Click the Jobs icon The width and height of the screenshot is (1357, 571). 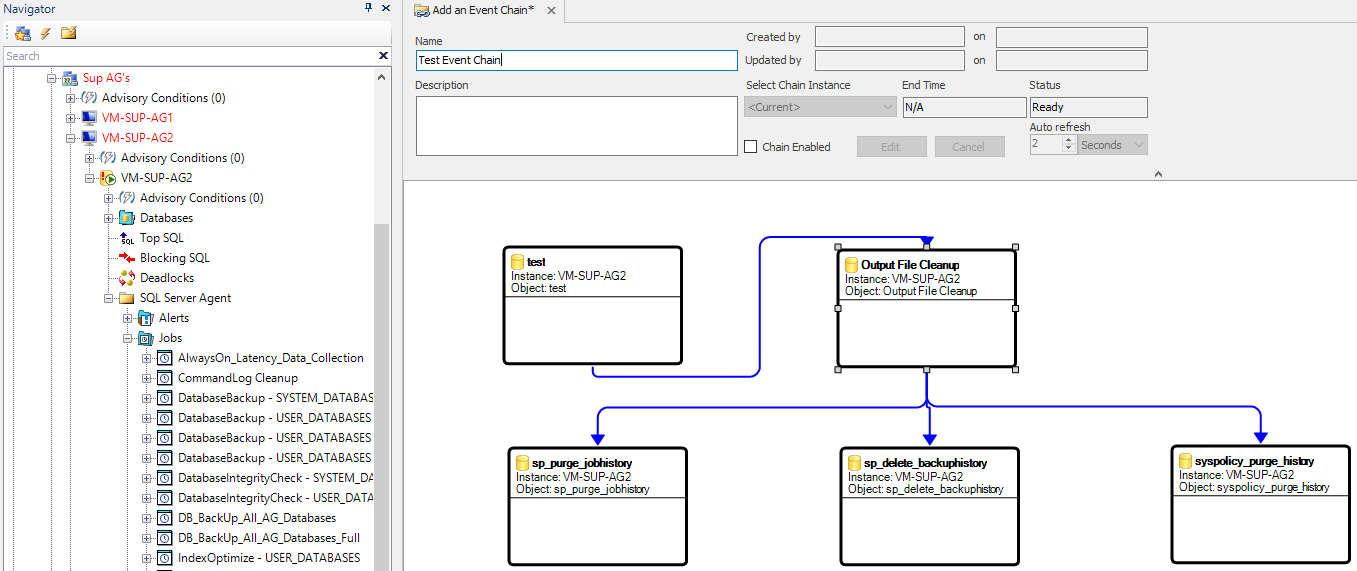tap(146, 338)
